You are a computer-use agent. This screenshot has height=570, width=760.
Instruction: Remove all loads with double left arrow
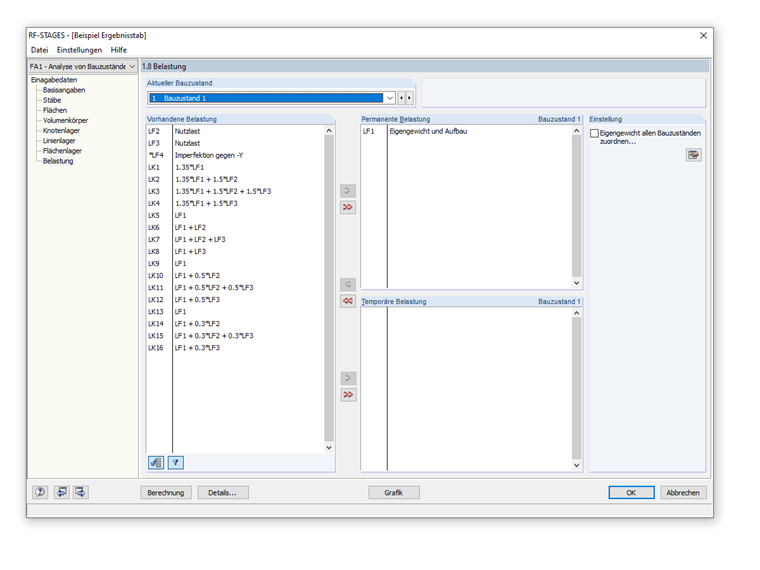pyautogui.click(x=348, y=301)
